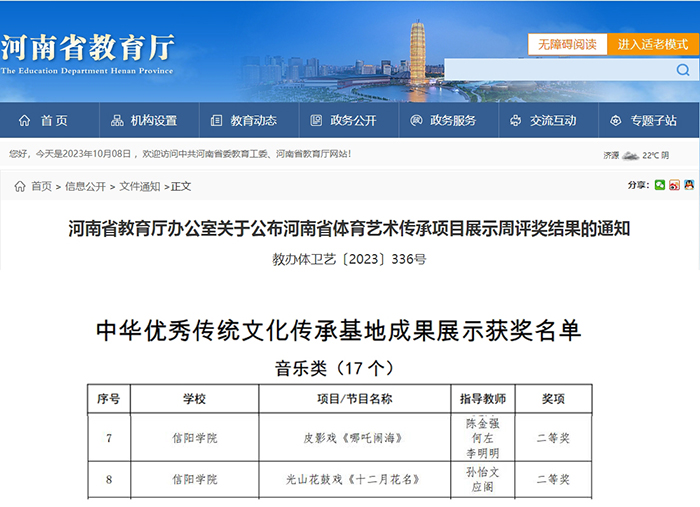Viewport: 700px width, 507px height.
Task: Click the 文件通知 breadcrumb link
Action: (140, 186)
